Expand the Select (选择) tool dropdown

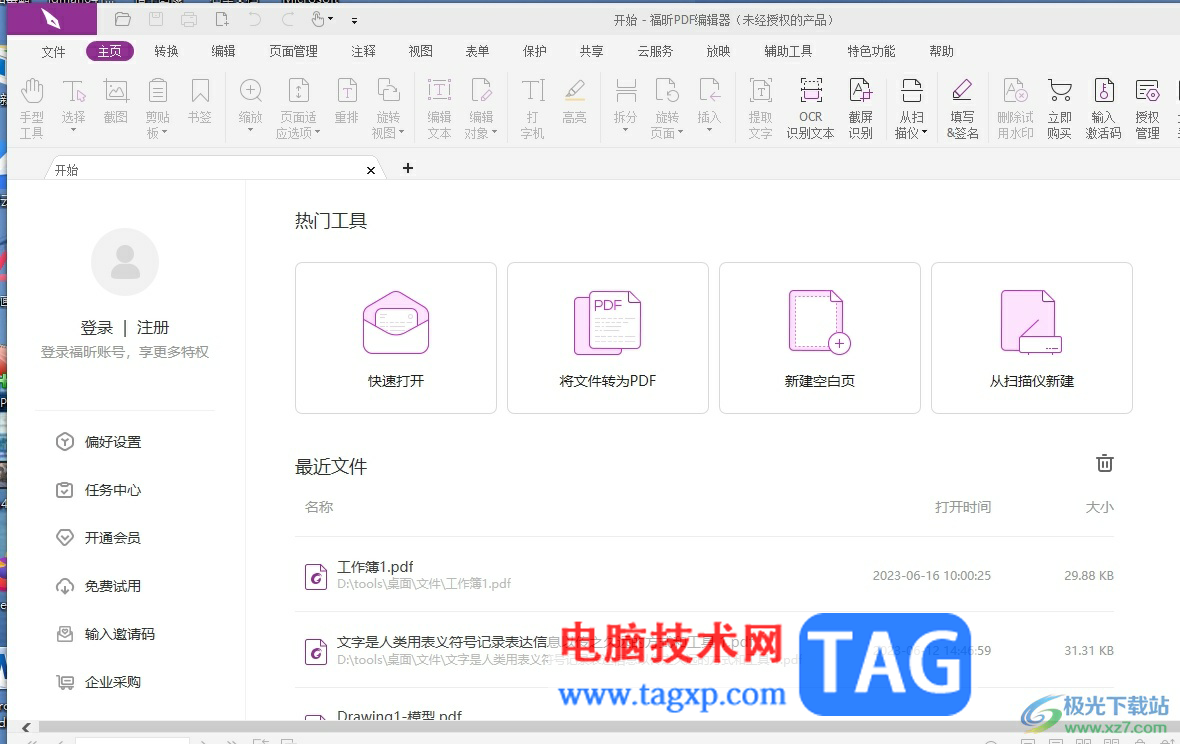[74, 130]
